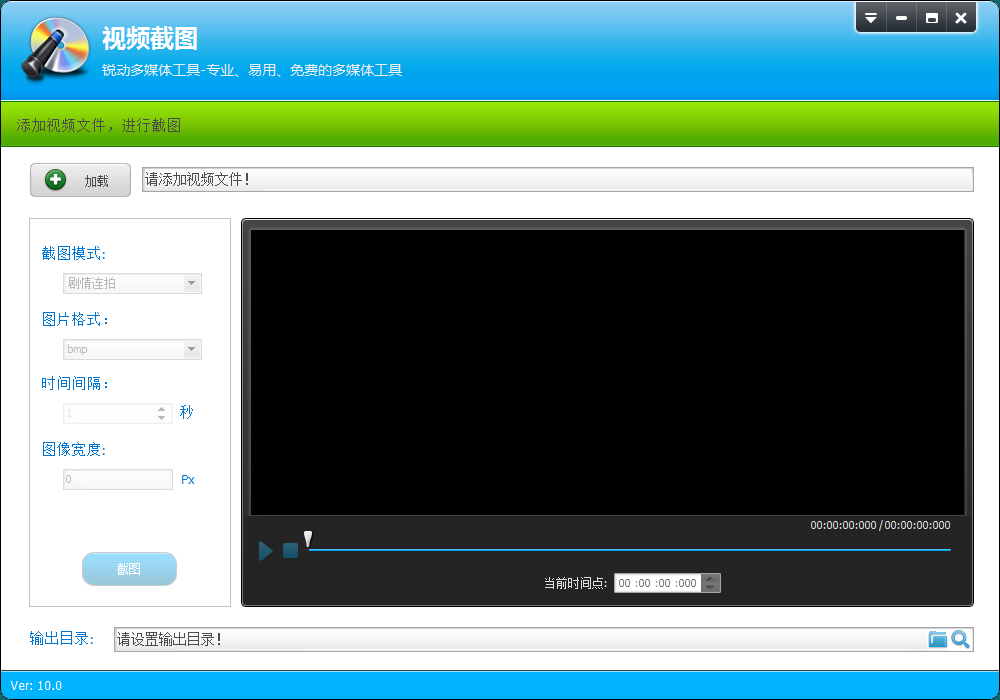Expand the 截图模式 dropdown

point(191,284)
